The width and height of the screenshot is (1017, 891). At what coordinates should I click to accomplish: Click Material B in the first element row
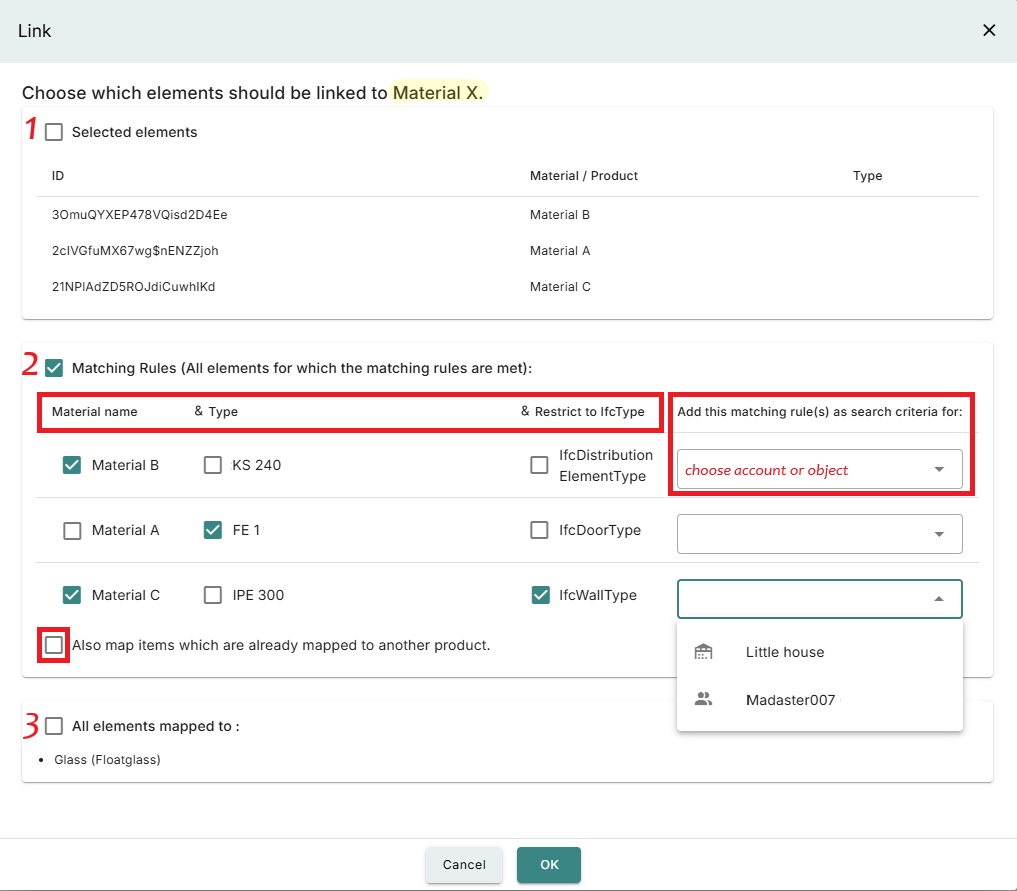(560, 215)
